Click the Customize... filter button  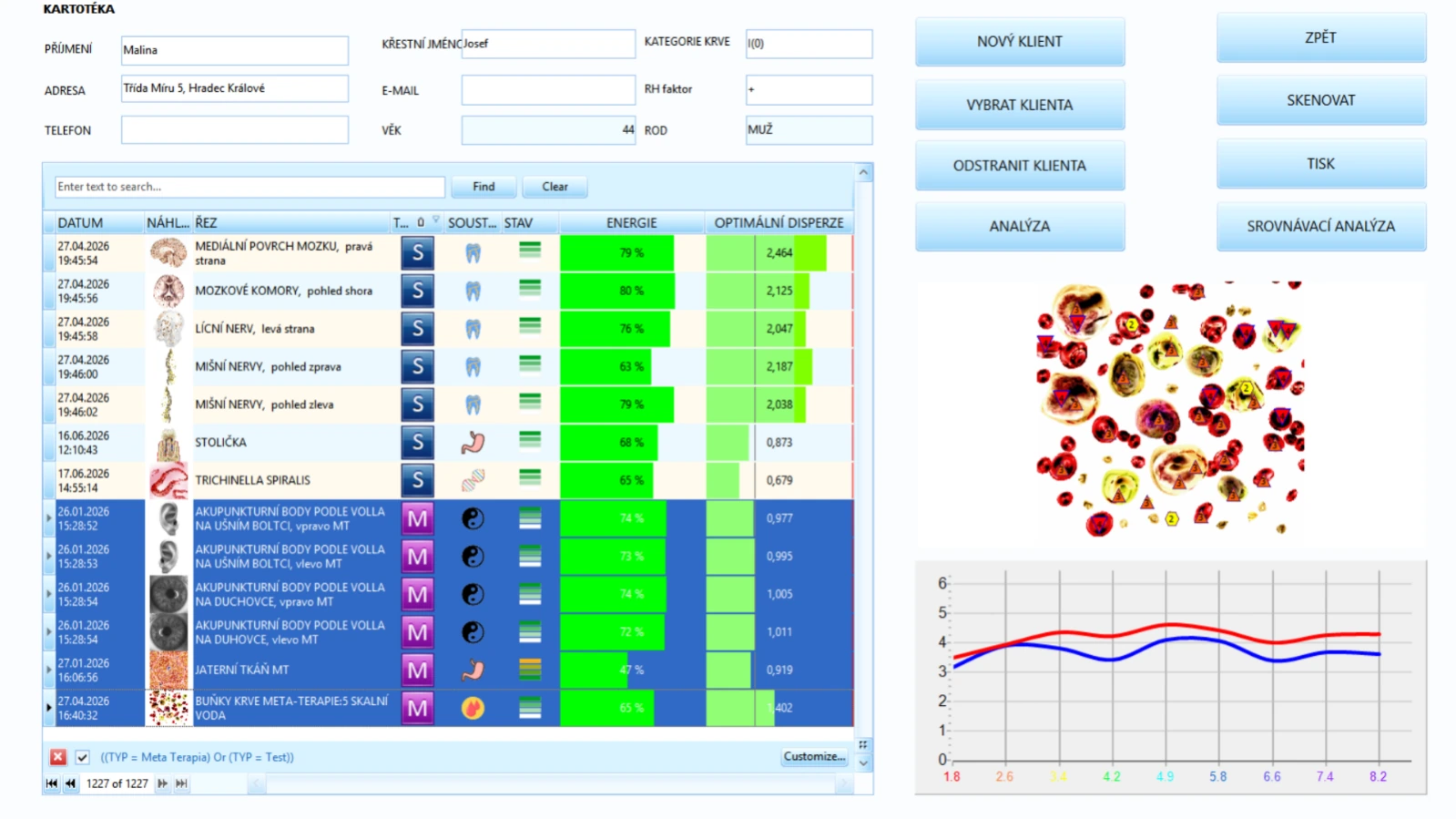(814, 757)
